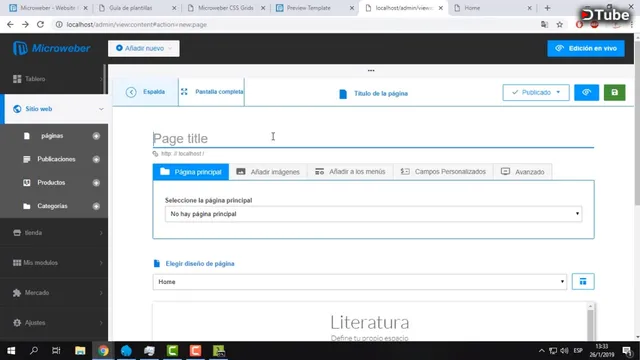Click the blue eye preview button
The width and height of the screenshot is (640, 360).
[x=586, y=93]
